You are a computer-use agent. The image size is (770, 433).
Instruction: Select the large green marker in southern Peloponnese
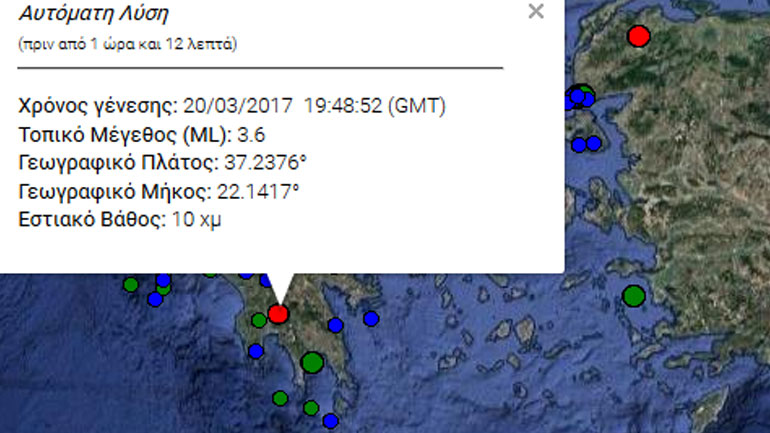(x=312, y=362)
